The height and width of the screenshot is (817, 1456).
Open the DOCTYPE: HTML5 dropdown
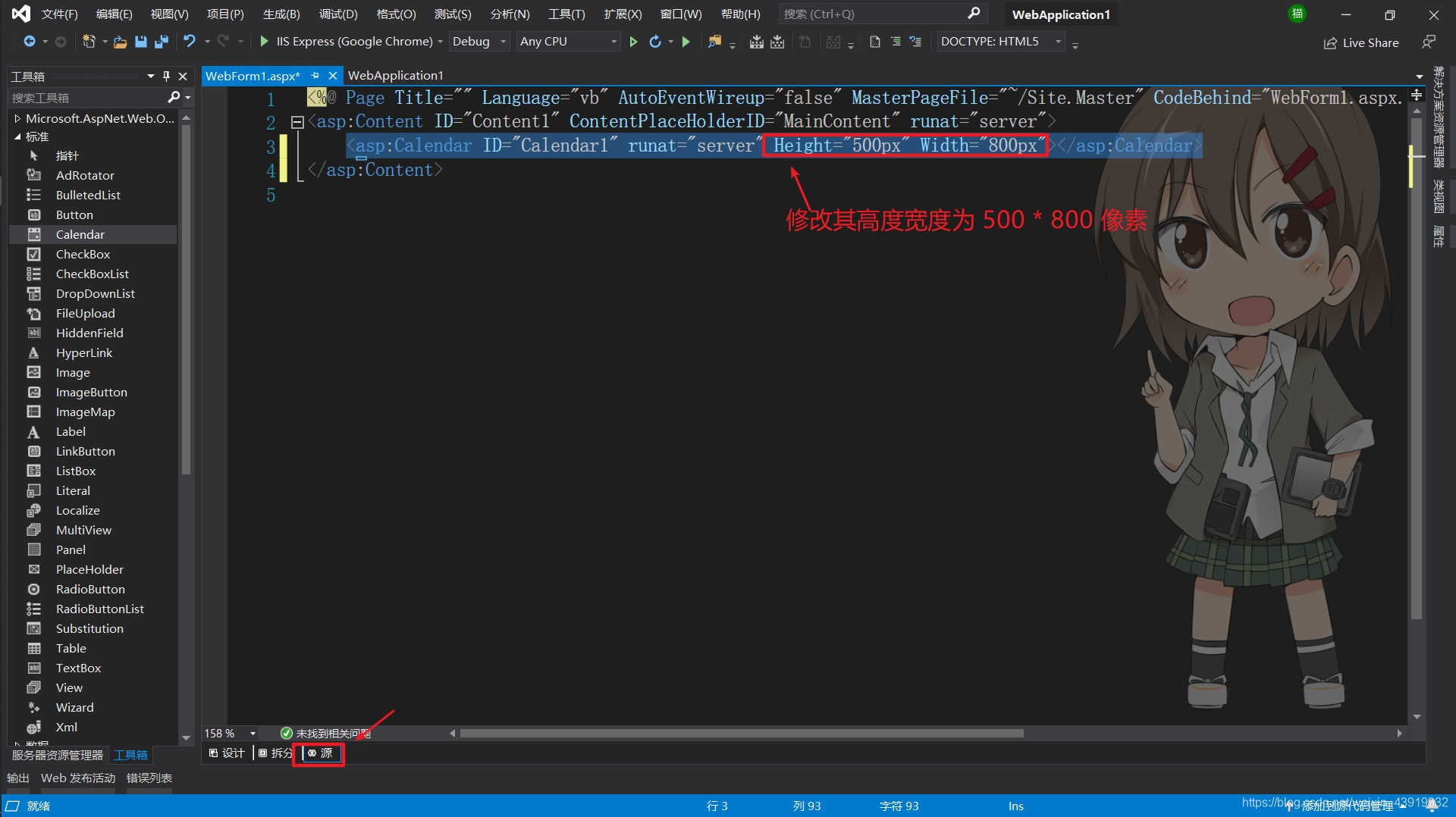point(1001,42)
